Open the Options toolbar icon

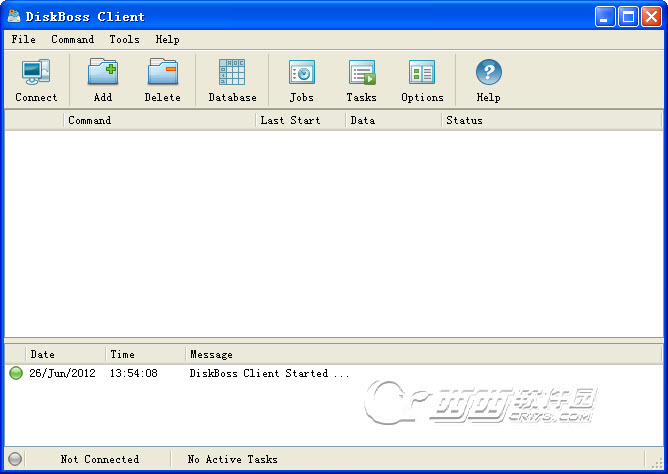click(x=422, y=73)
